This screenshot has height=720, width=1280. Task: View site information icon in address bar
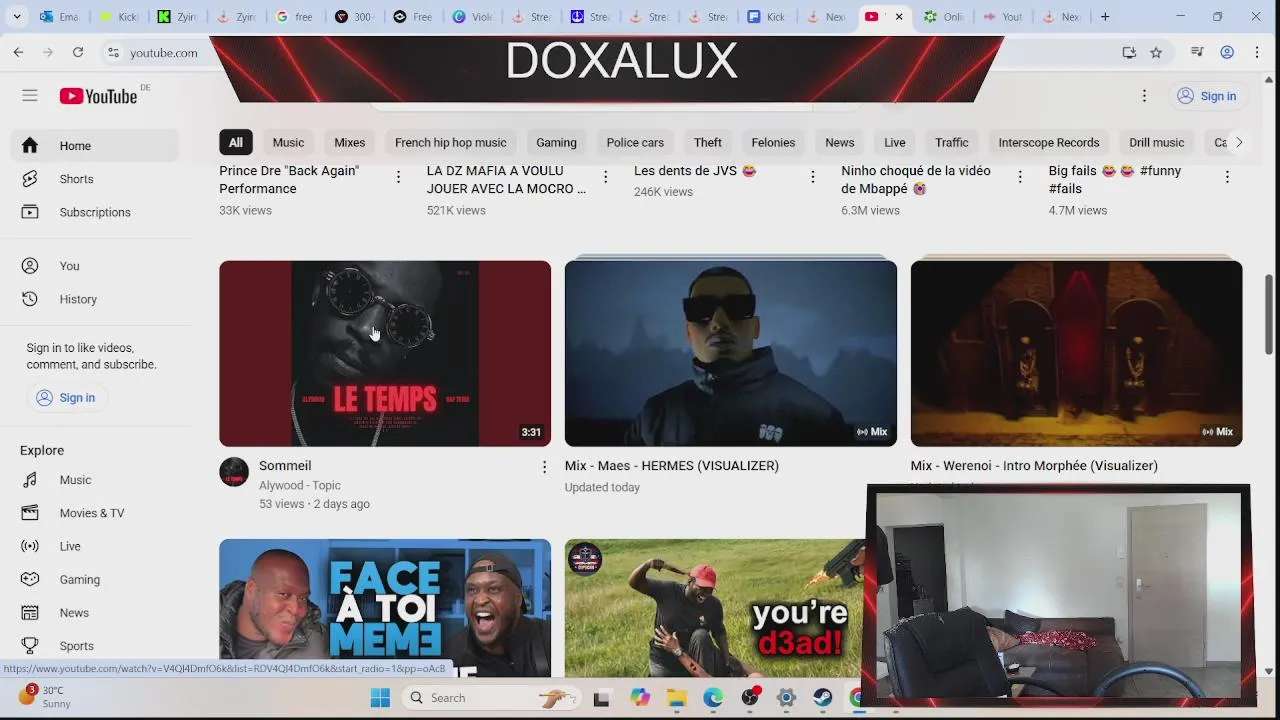(x=114, y=52)
